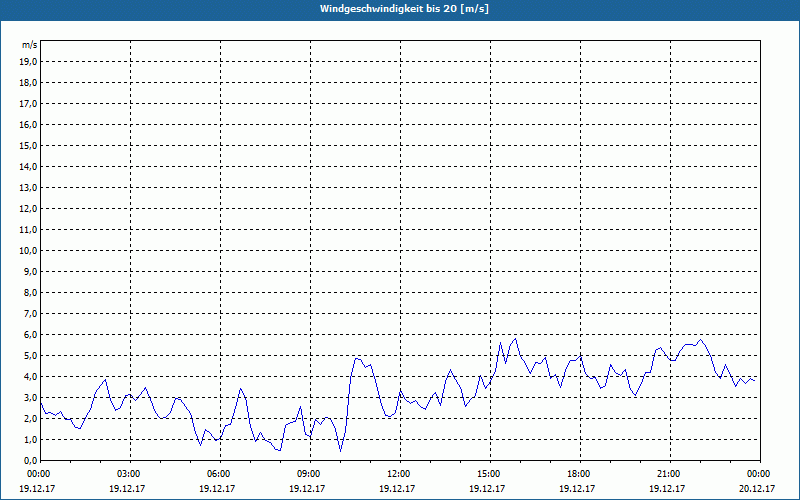The height and width of the screenshot is (500, 800).
Task: Click the 3,0 y-axis label
Action: coord(31,397)
